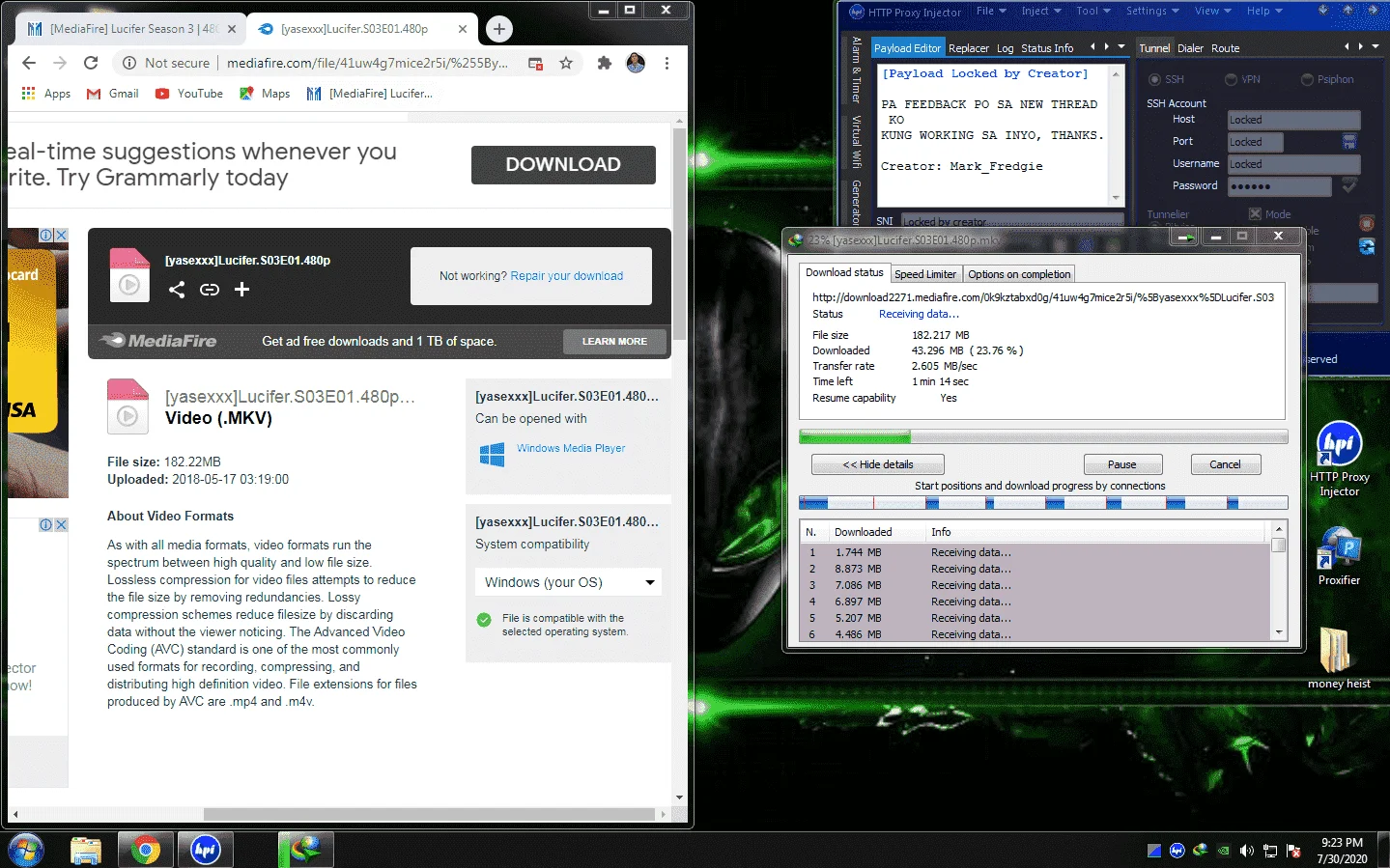Select the VPN tunnel radio button

(1231, 79)
